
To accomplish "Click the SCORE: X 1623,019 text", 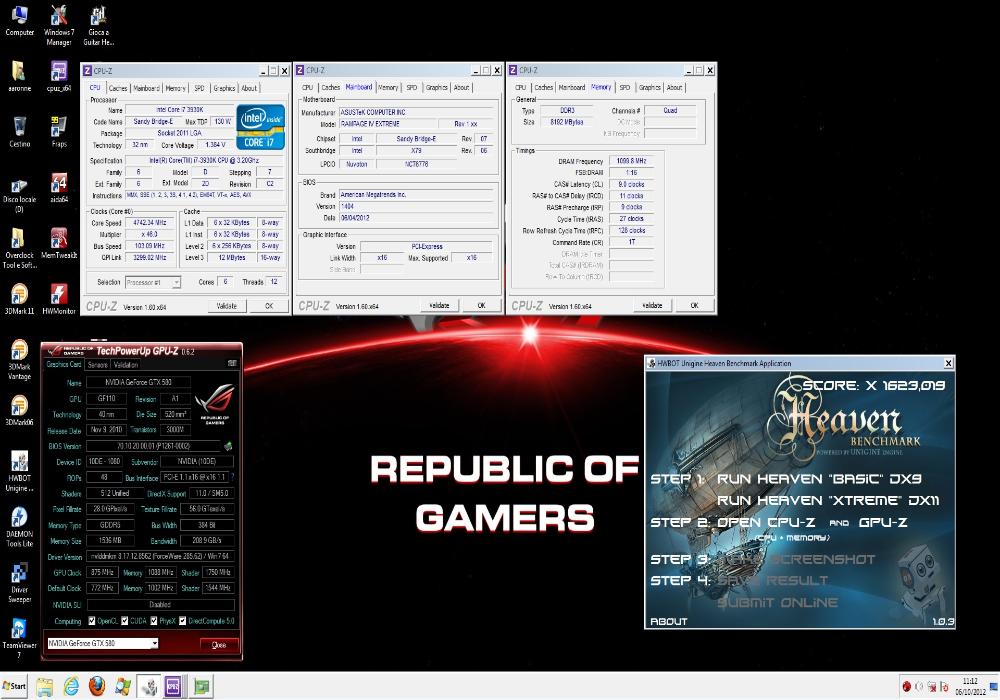I will [873, 385].
